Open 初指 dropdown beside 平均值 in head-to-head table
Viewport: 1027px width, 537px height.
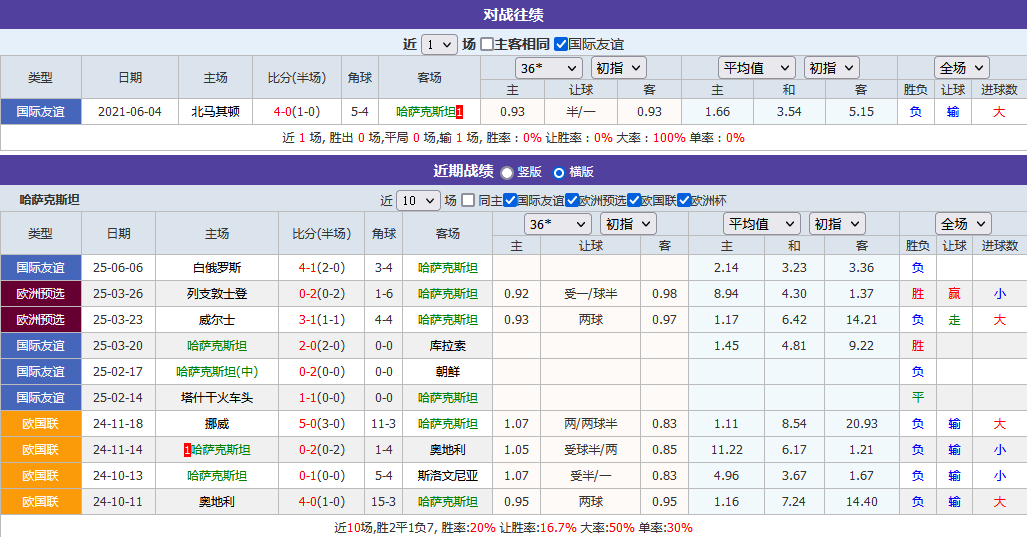[x=831, y=68]
